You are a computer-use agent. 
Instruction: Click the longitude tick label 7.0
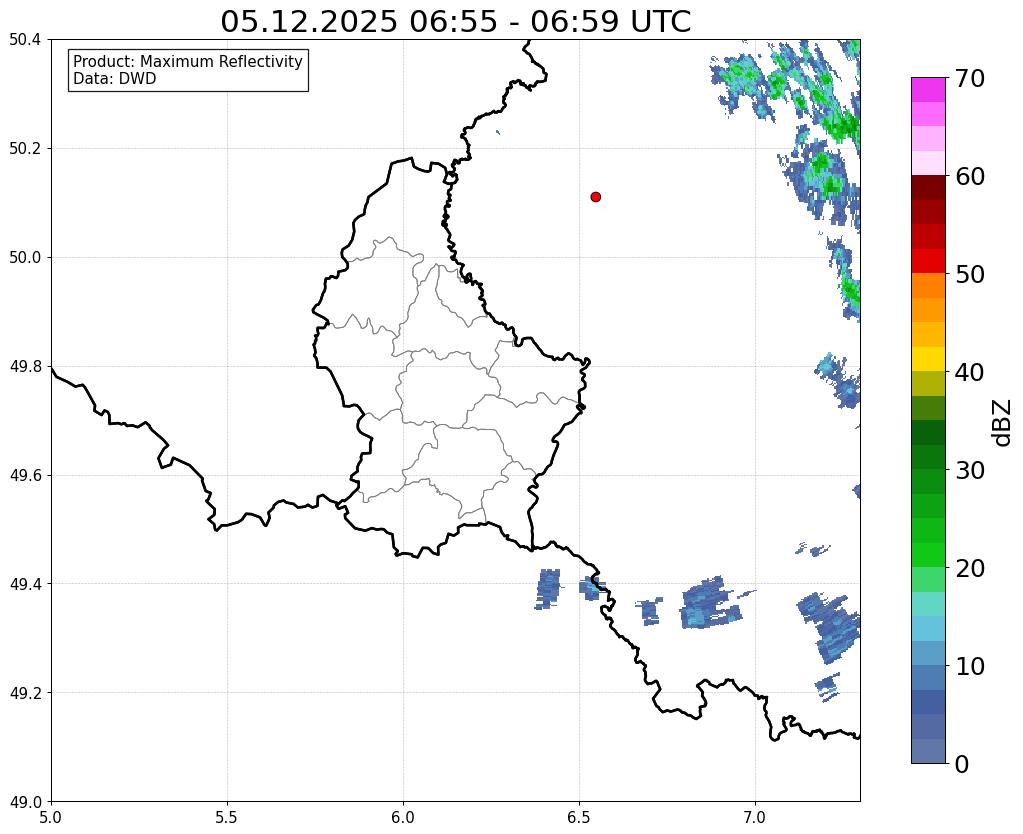click(755, 816)
